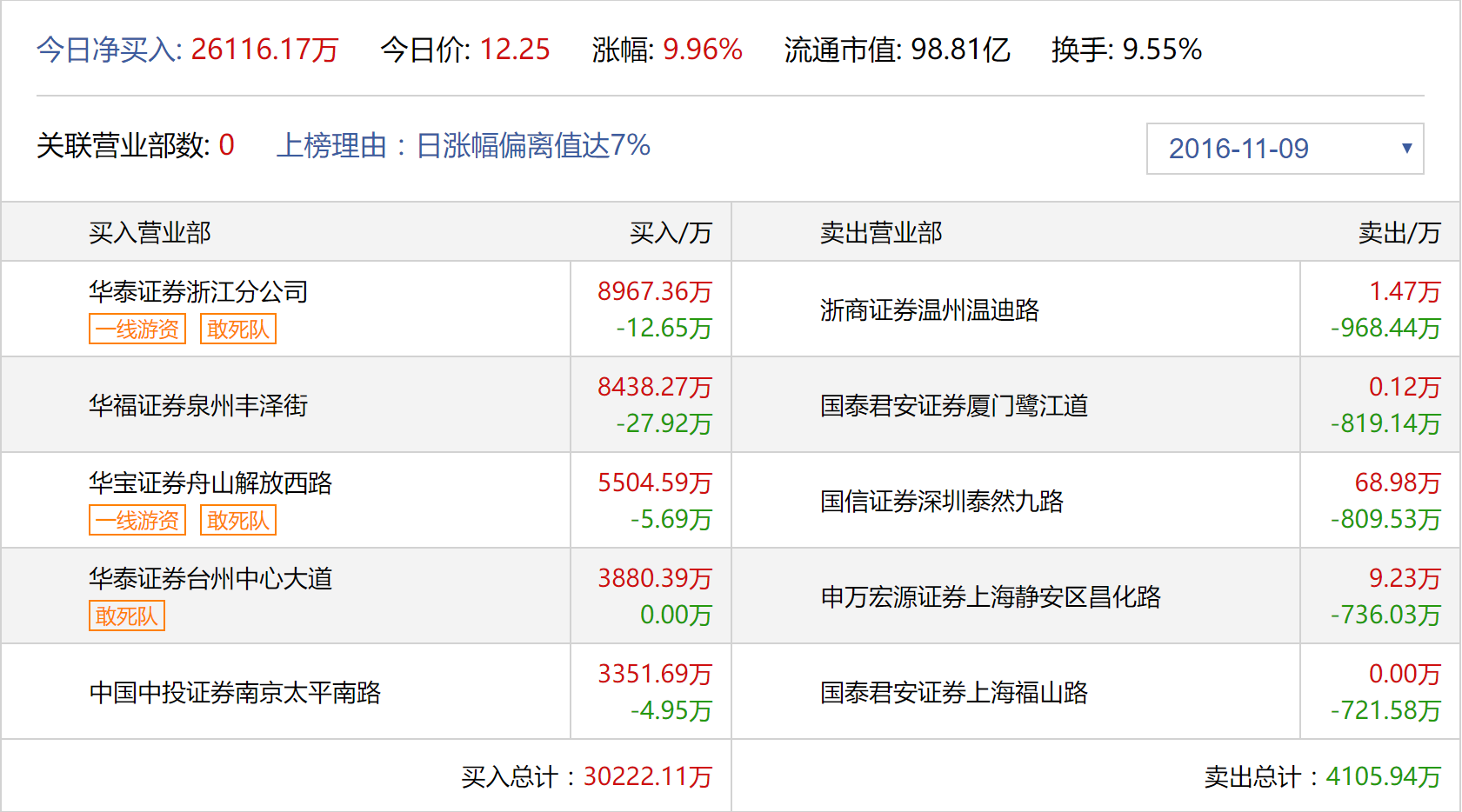Click 敢死队 tag under 华泰证券台州中心大道
Image resolution: width=1462 pixels, height=812 pixels.
127,616
